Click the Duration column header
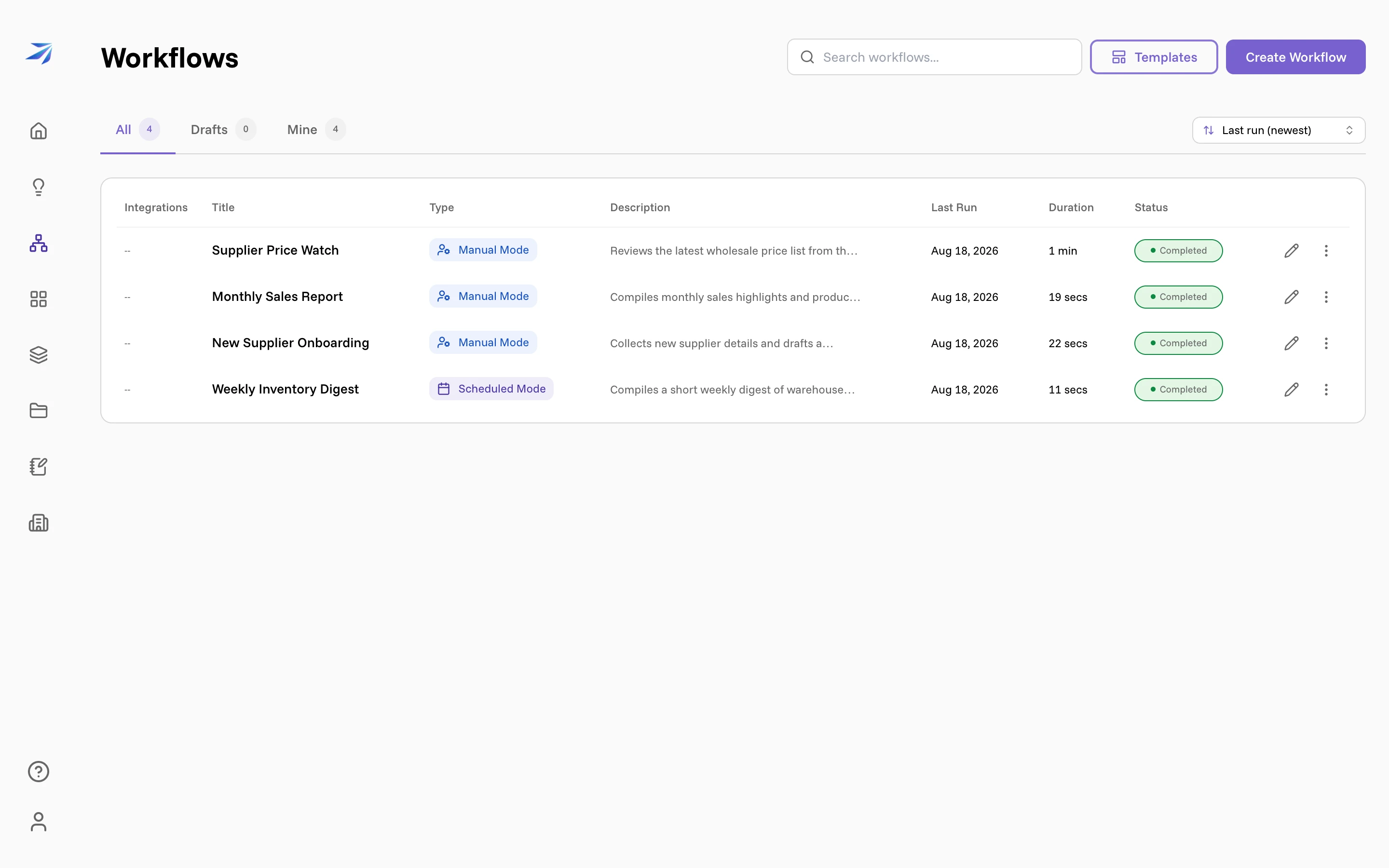This screenshot has width=1389, height=868. click(1071, 207)
